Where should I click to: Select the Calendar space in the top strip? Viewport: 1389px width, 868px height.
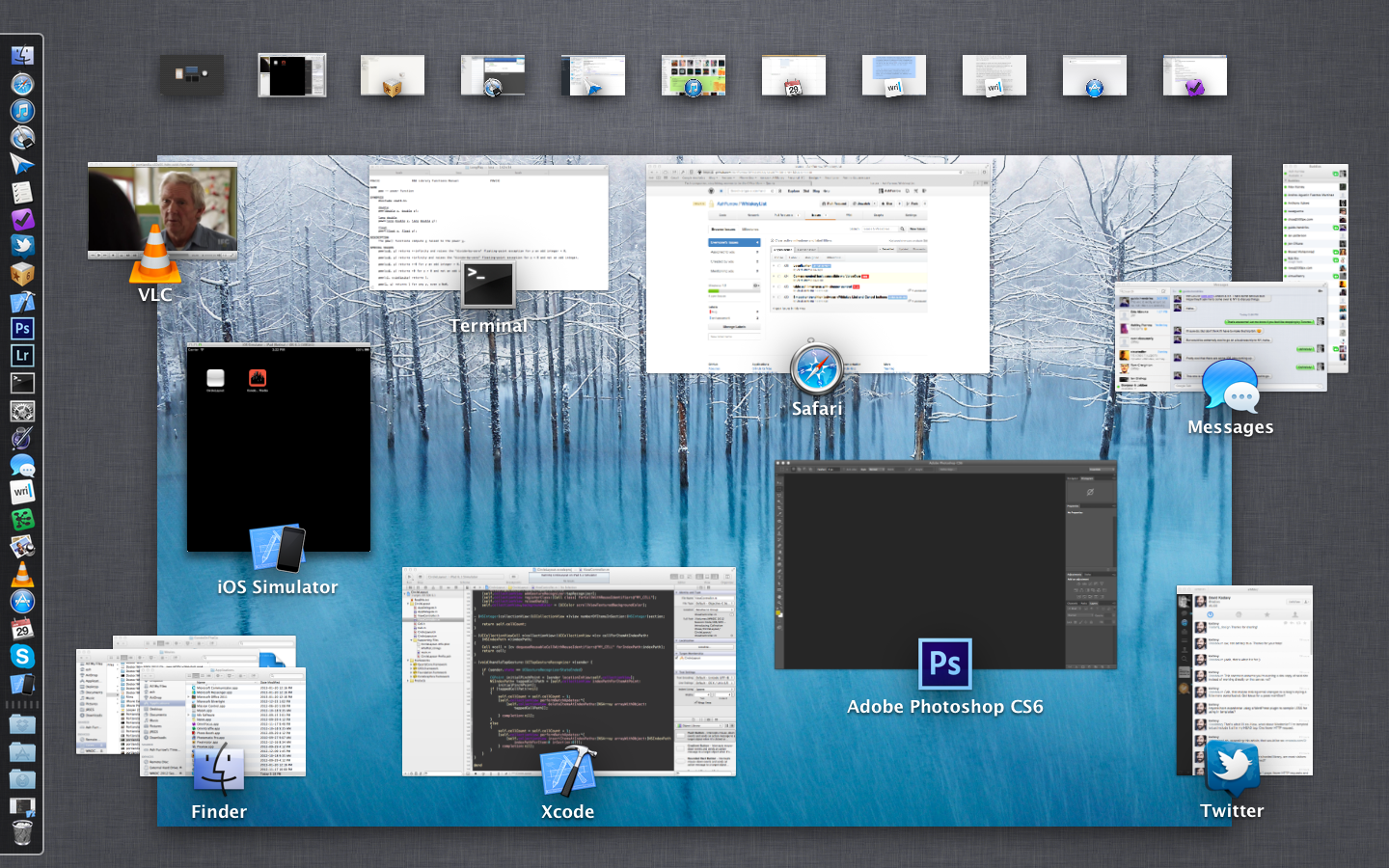click(793, 75)
